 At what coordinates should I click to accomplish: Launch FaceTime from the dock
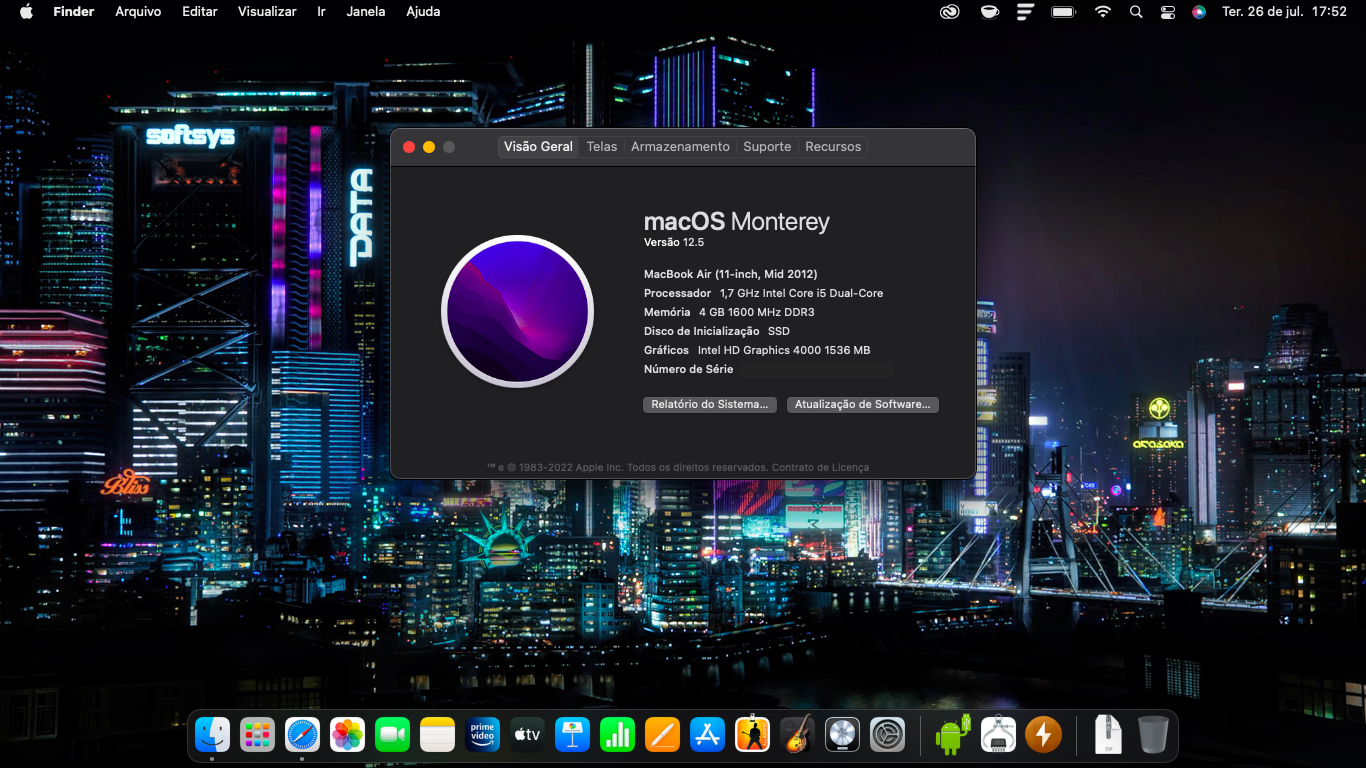pyautogui.click(x=393, y=735)
